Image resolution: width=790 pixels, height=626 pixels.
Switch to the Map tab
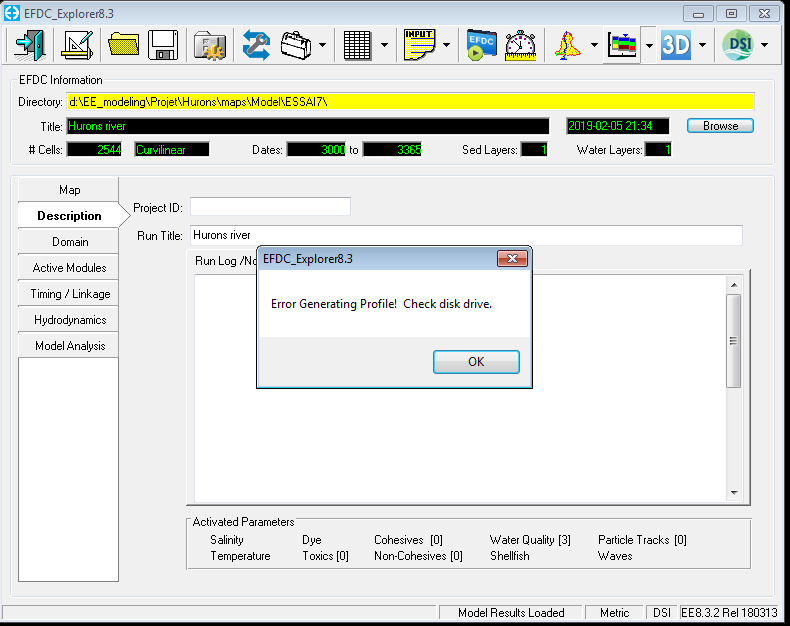tap(69, 190)
